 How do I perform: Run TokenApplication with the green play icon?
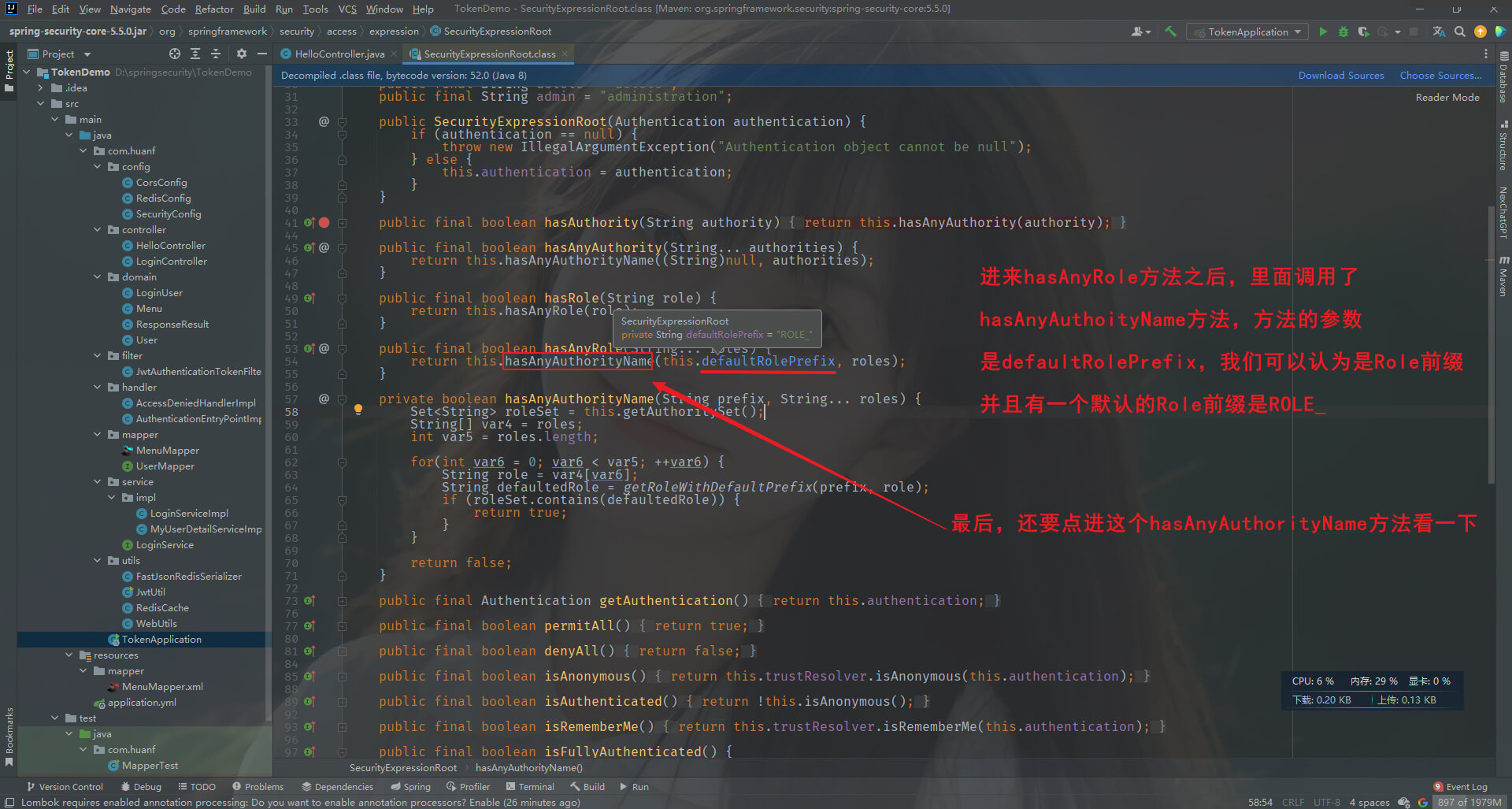(x=1323, y=32)
